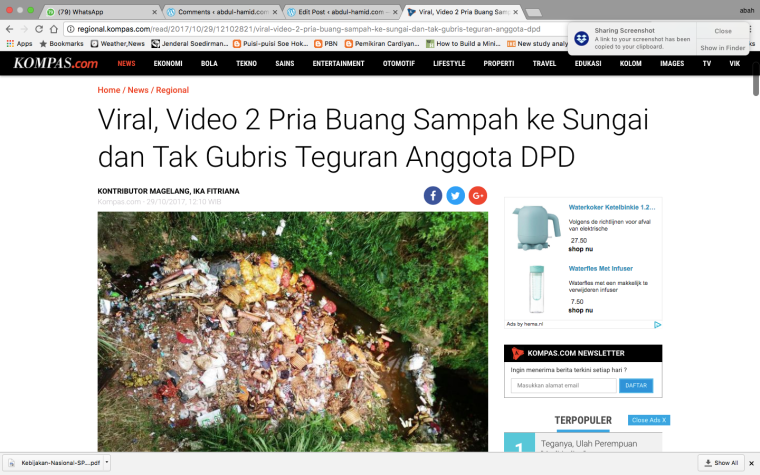
Task: Share article on Facebook icon
Action: (x=433, y=195)
